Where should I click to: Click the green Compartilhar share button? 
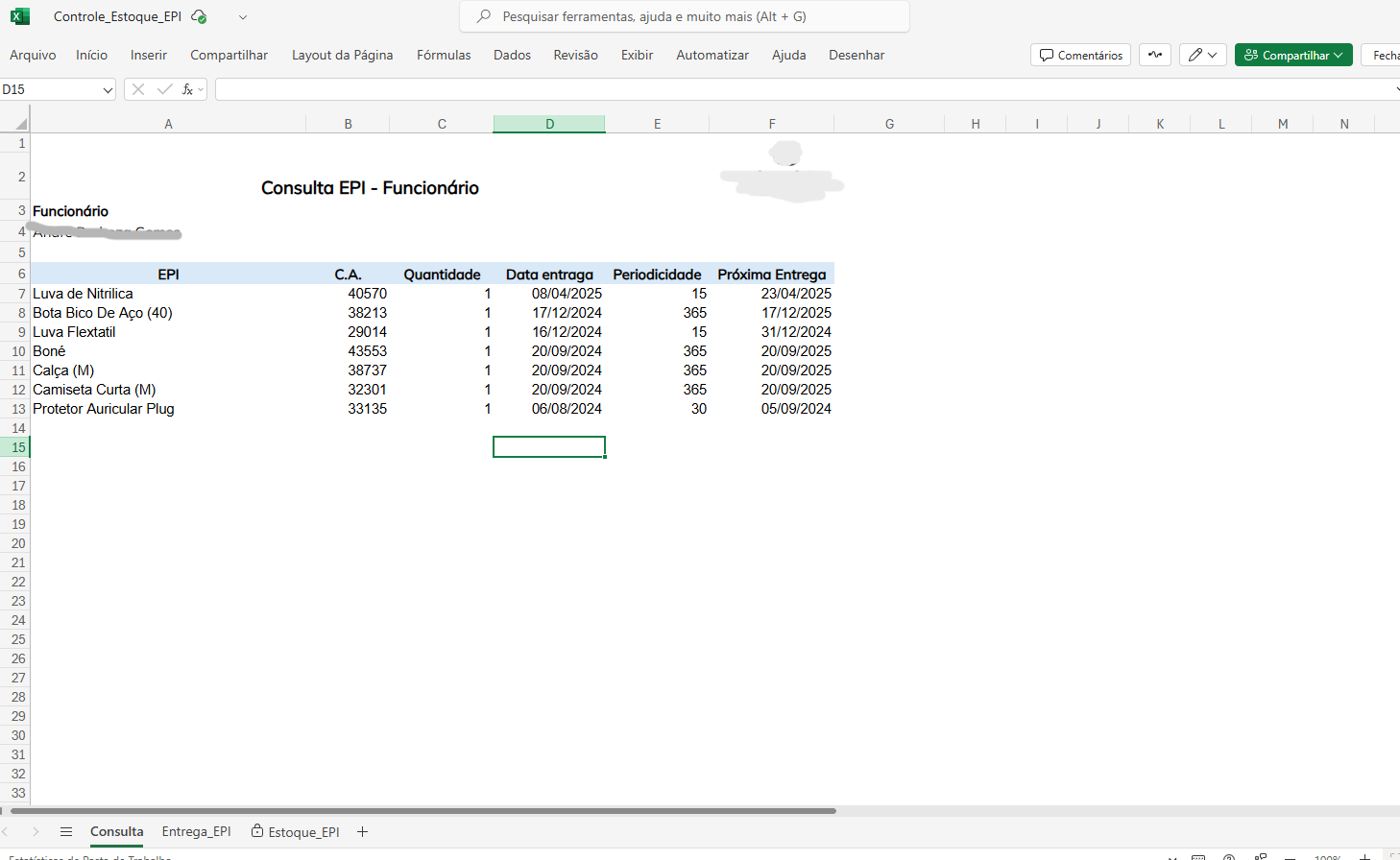click(1293, 55)
